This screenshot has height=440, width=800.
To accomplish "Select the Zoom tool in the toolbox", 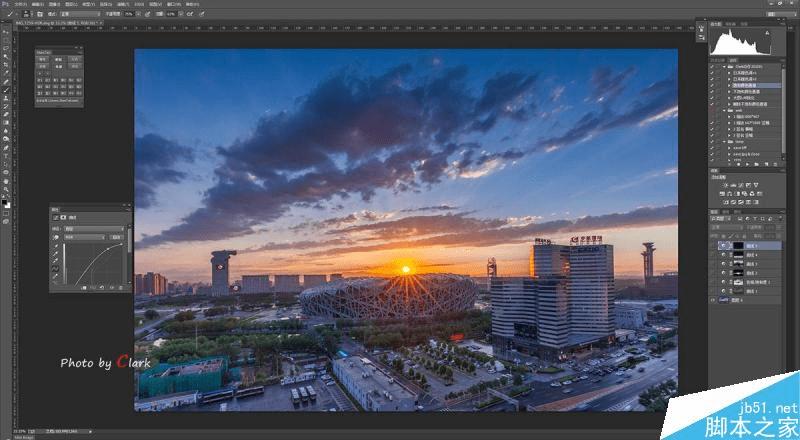I will (x=6, y=189).
